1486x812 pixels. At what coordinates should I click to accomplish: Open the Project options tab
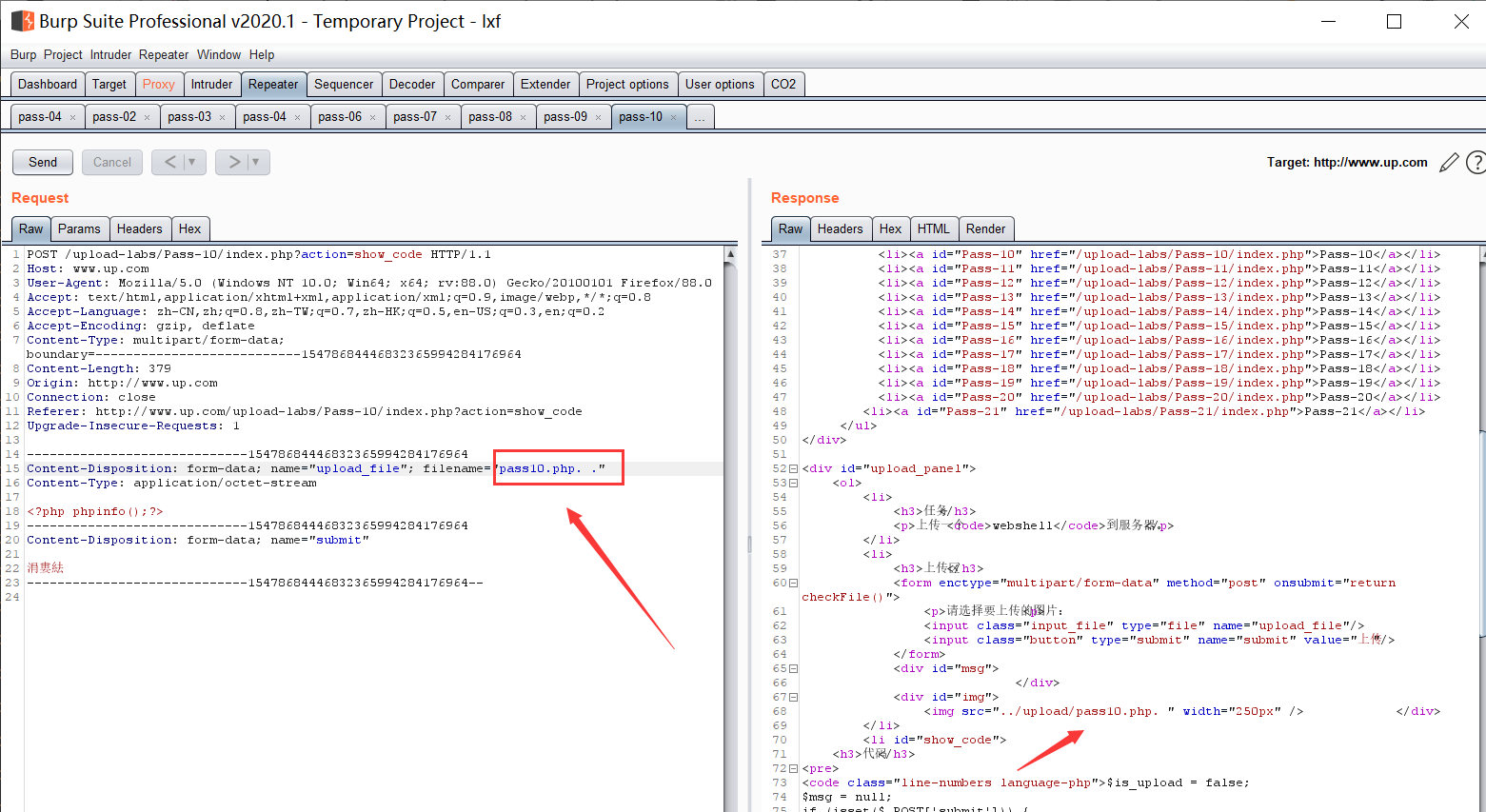coord(627,84)
